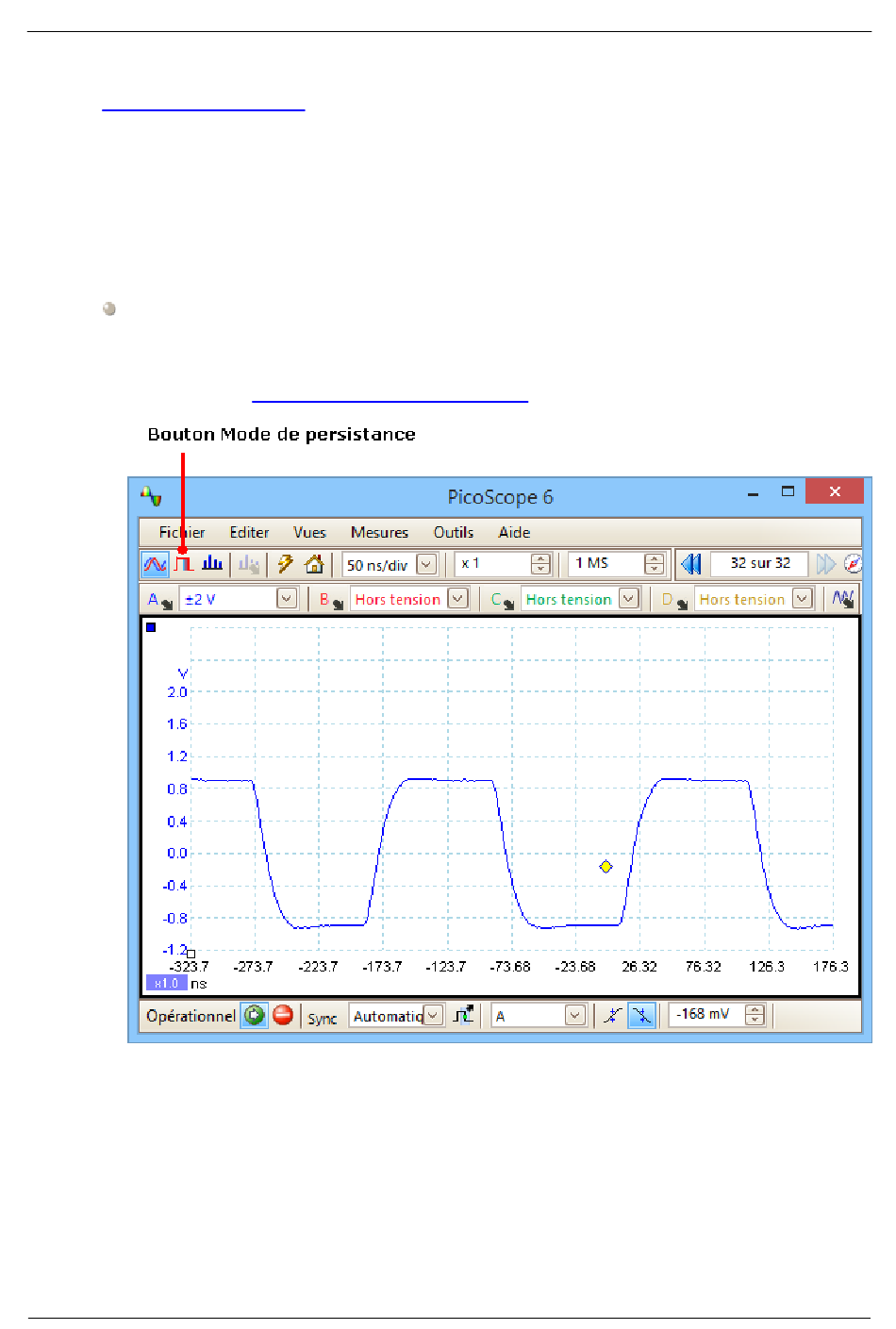This screenshot has width=896, height=1329.
Task: Activate the Persistence Mode button
Action: pos(183,564)
